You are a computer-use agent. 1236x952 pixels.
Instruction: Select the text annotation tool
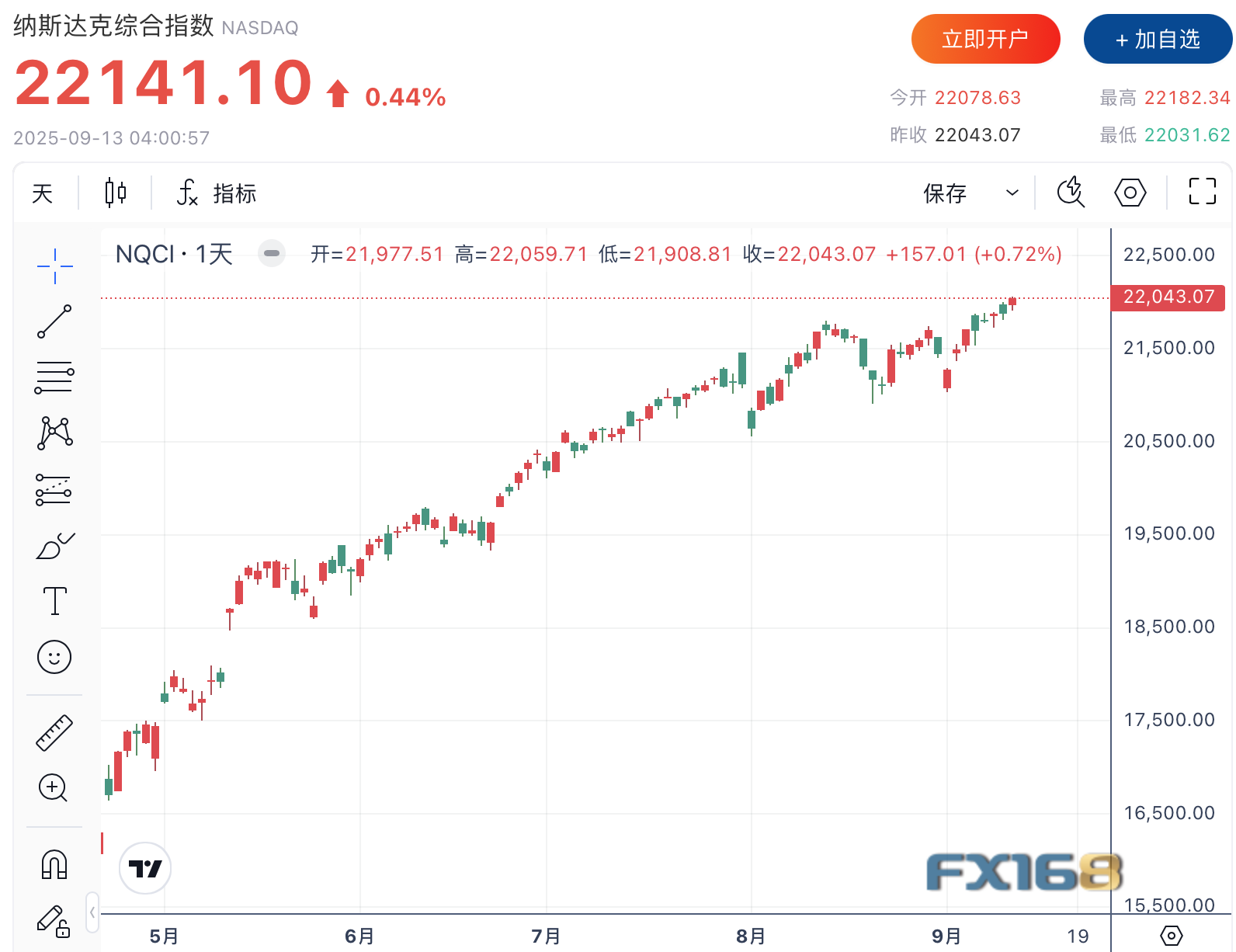click(54, 601)
